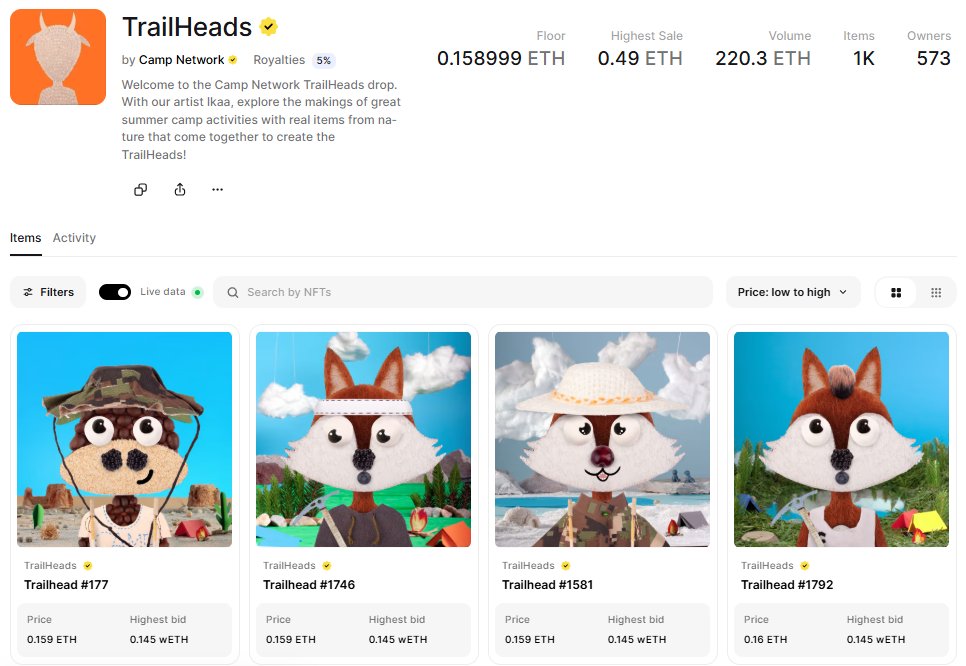This screenshot has width=966, height=666.
Task: Open the Trailhead #177 thumbnail
Action: point(124,439)
